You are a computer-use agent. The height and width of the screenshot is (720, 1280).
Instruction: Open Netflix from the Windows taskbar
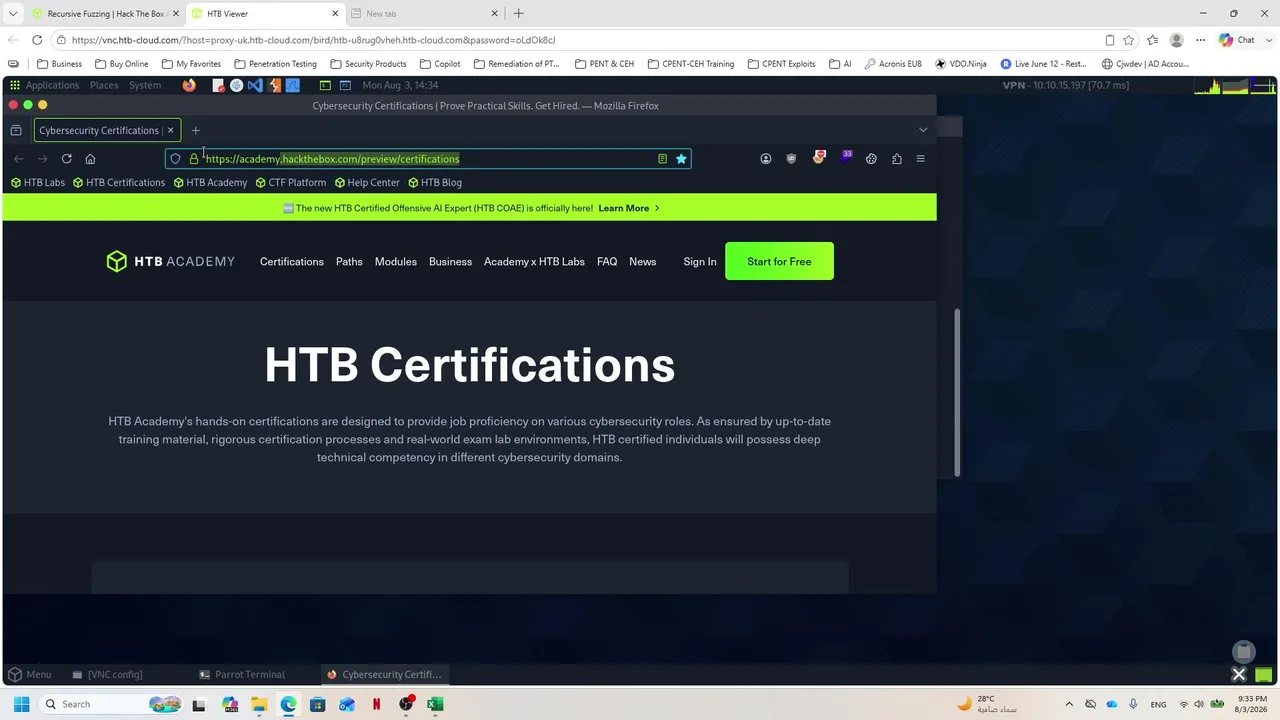(376, 704)
